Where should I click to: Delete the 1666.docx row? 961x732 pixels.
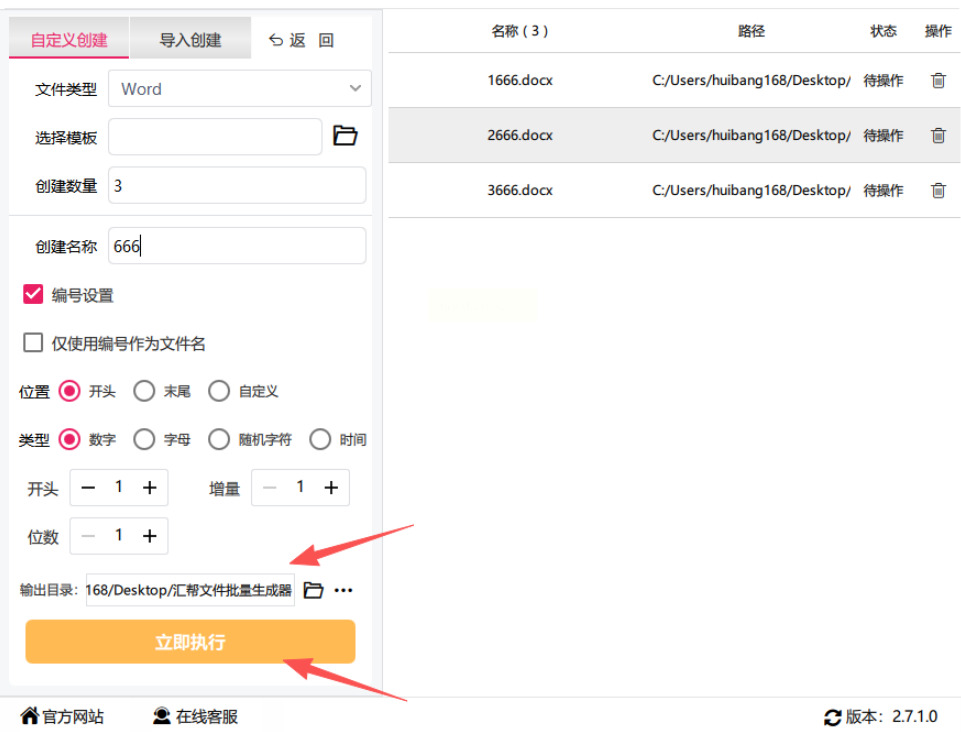938,80
